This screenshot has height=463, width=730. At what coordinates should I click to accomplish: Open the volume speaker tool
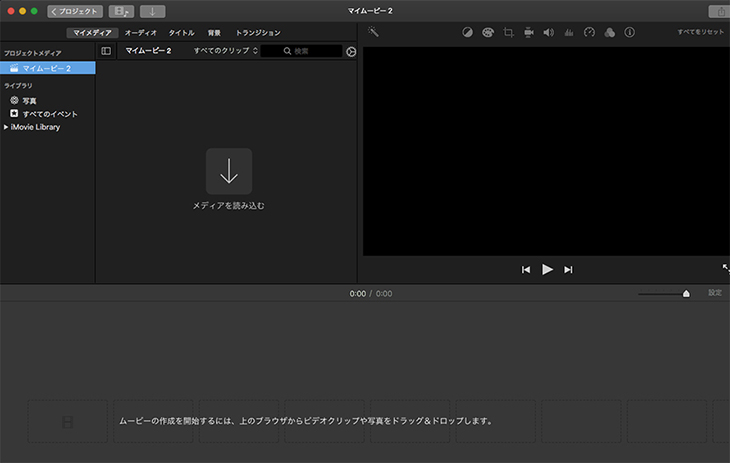(549, 32)
